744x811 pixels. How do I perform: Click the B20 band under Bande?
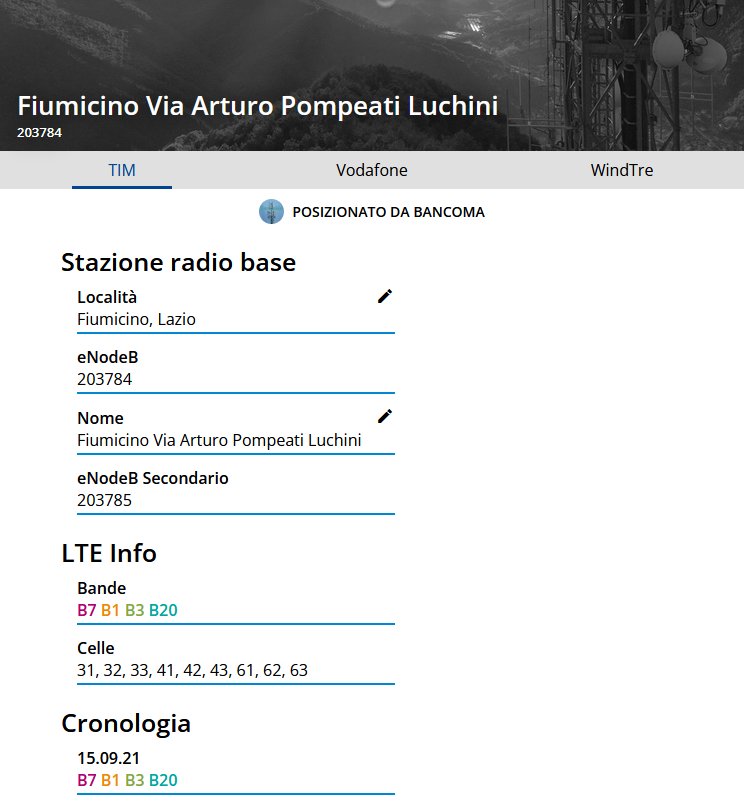[x=163, y=610]
